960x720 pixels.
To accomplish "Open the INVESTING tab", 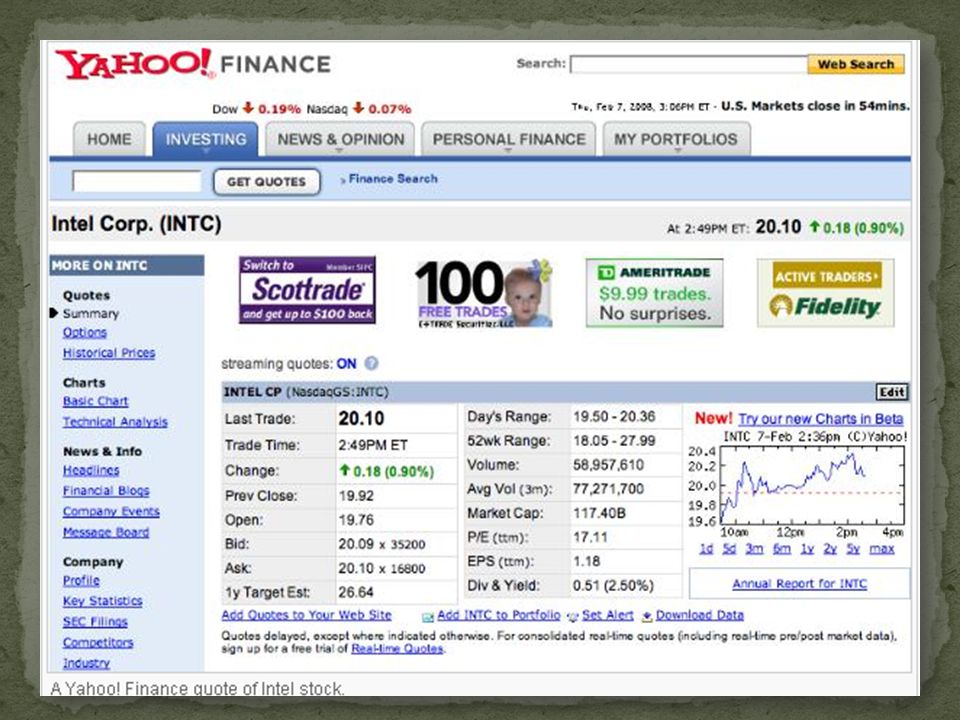I will (x=206, y=139).
